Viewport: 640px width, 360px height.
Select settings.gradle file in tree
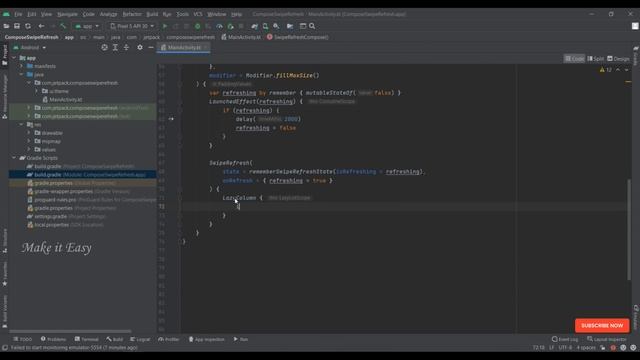coord(66,216)
